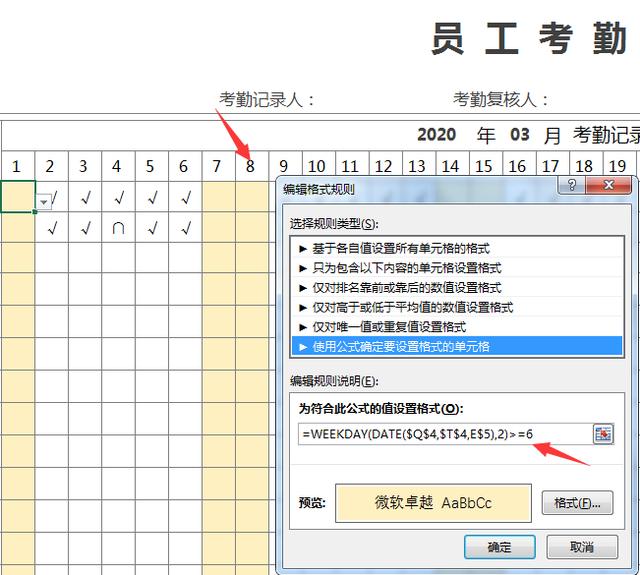The width and height of the screenshot is (640, 575).
Task: Cancel with the 取消 button
Action: click(x=582, y=547)
